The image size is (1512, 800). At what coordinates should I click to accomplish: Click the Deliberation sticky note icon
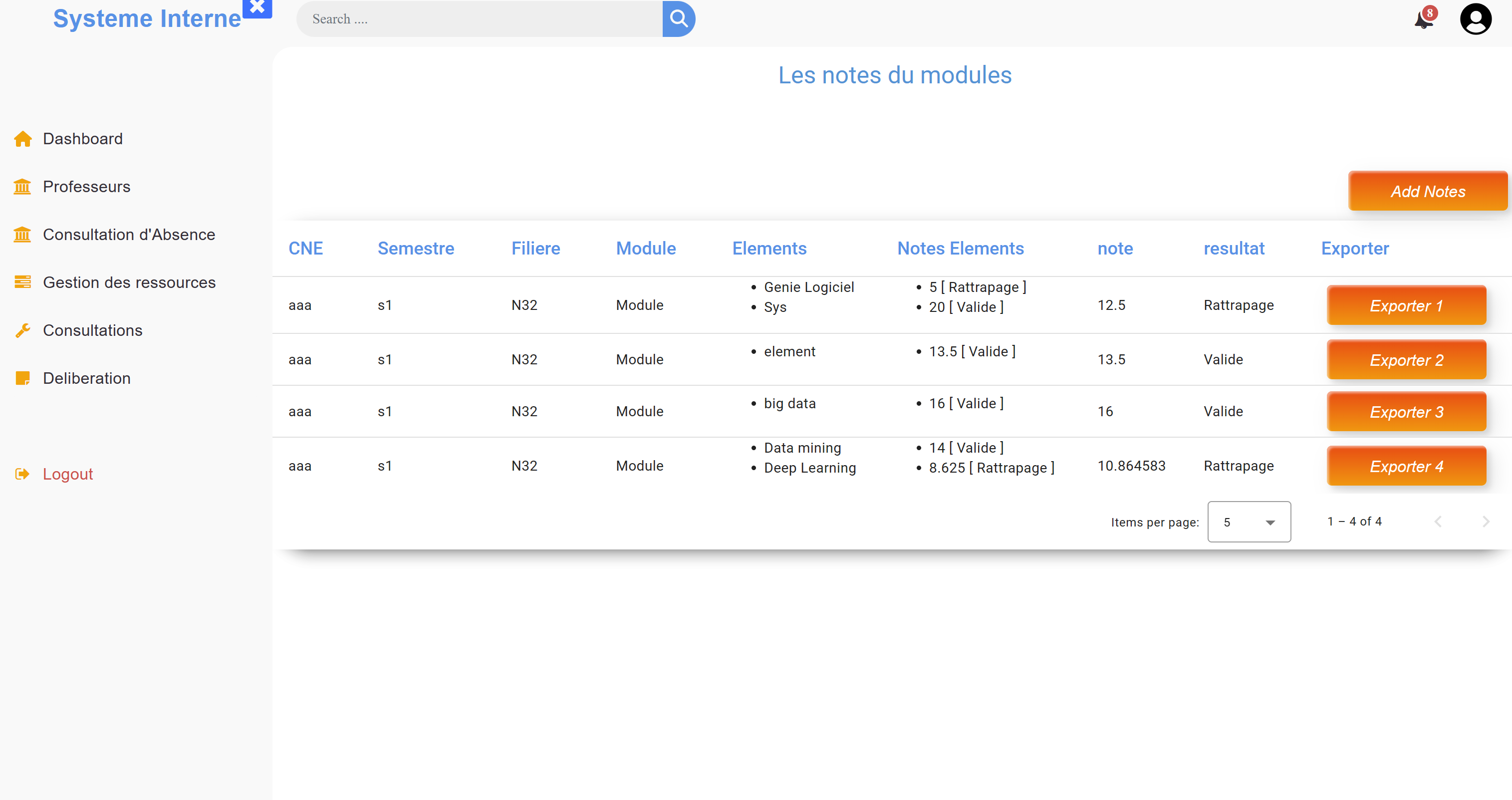tap(22, 379)
